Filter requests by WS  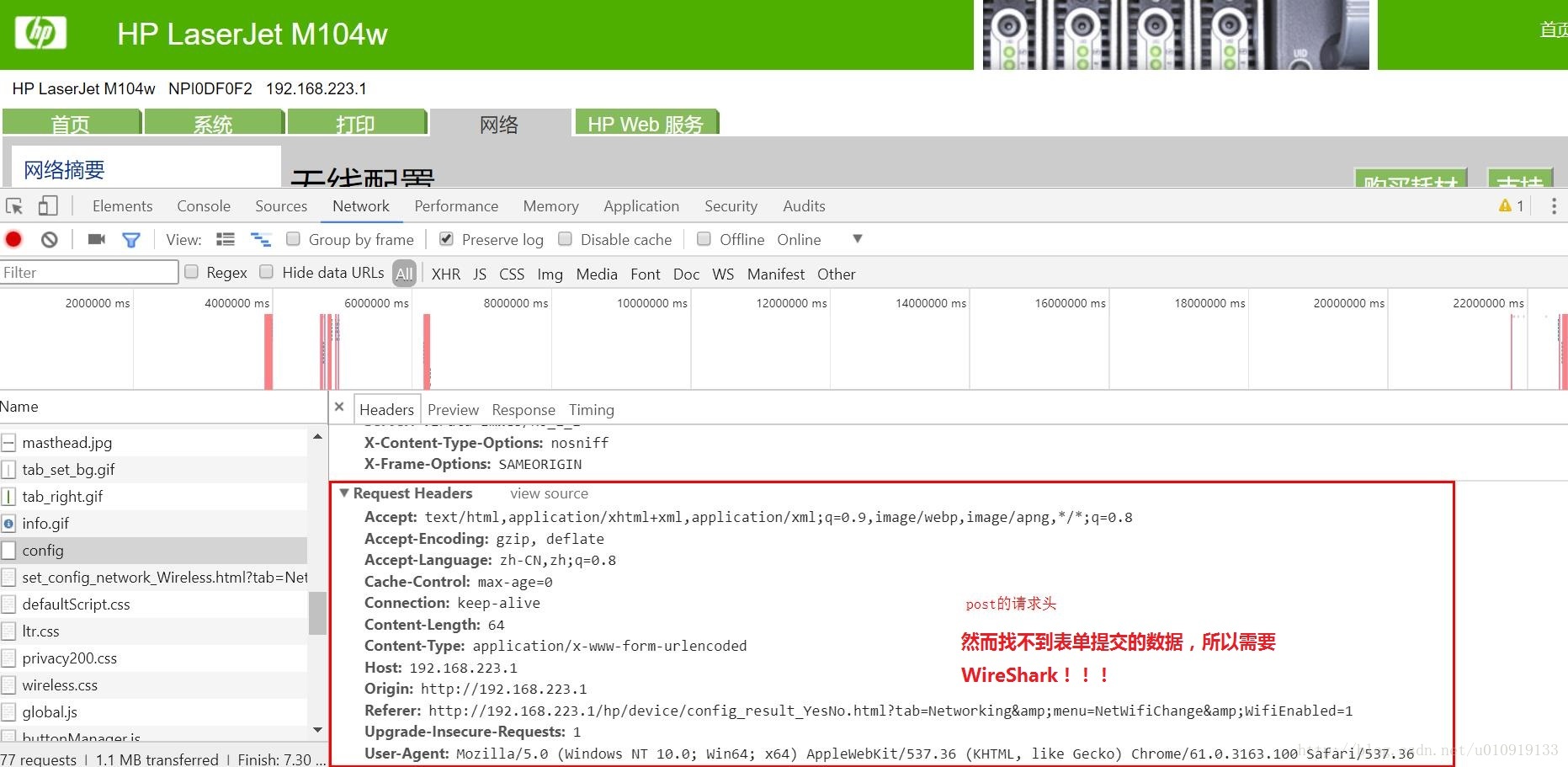(x=723, y=274)
